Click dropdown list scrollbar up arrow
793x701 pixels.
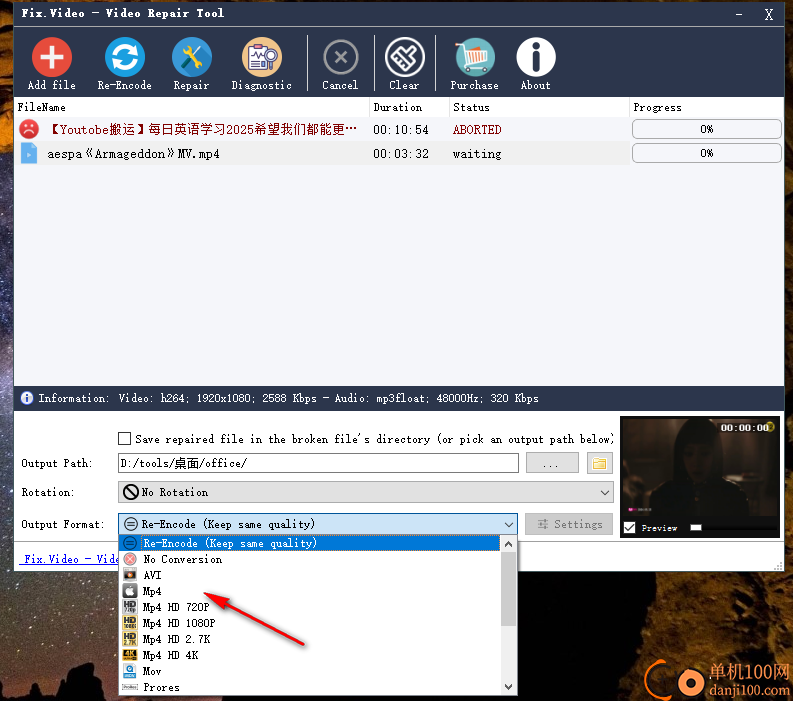pyautogui.click(x=509, y=544)
